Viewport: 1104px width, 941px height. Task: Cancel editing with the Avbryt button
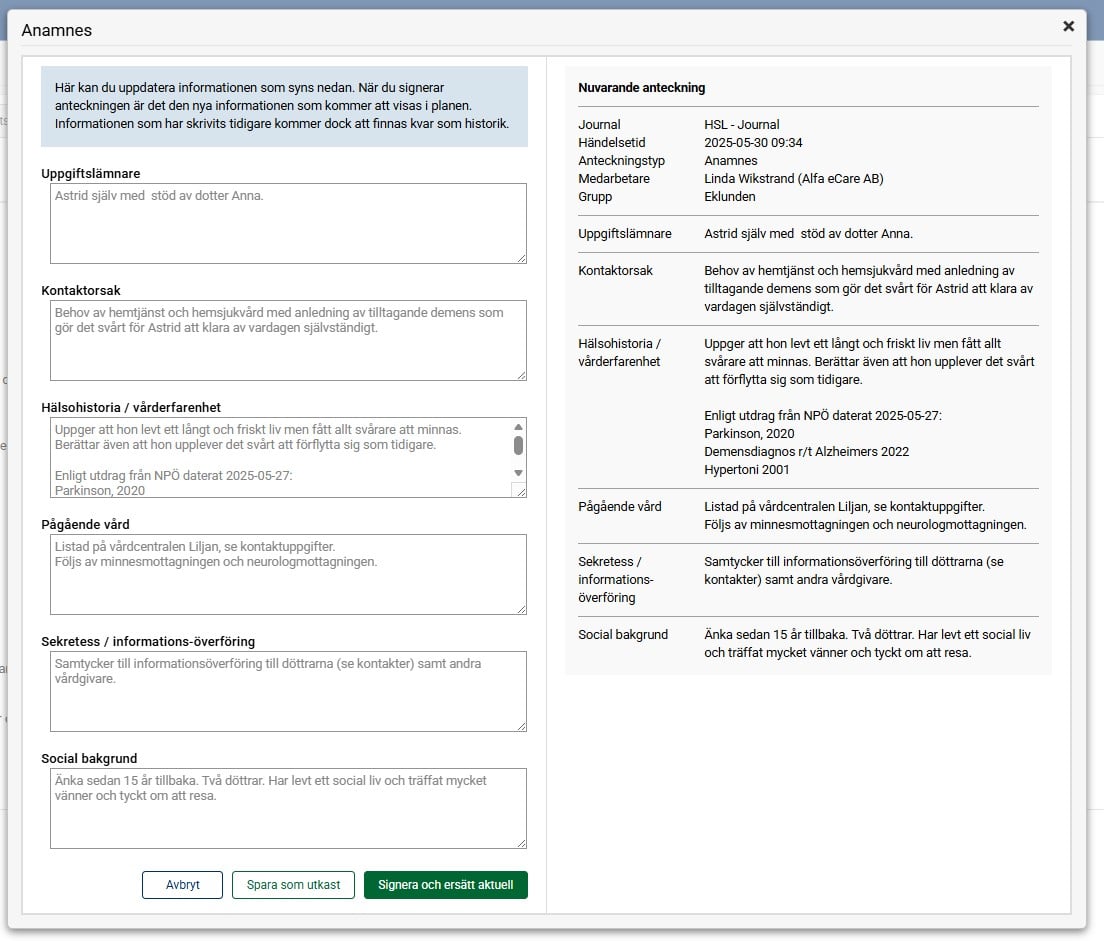(x=182, y=885)
